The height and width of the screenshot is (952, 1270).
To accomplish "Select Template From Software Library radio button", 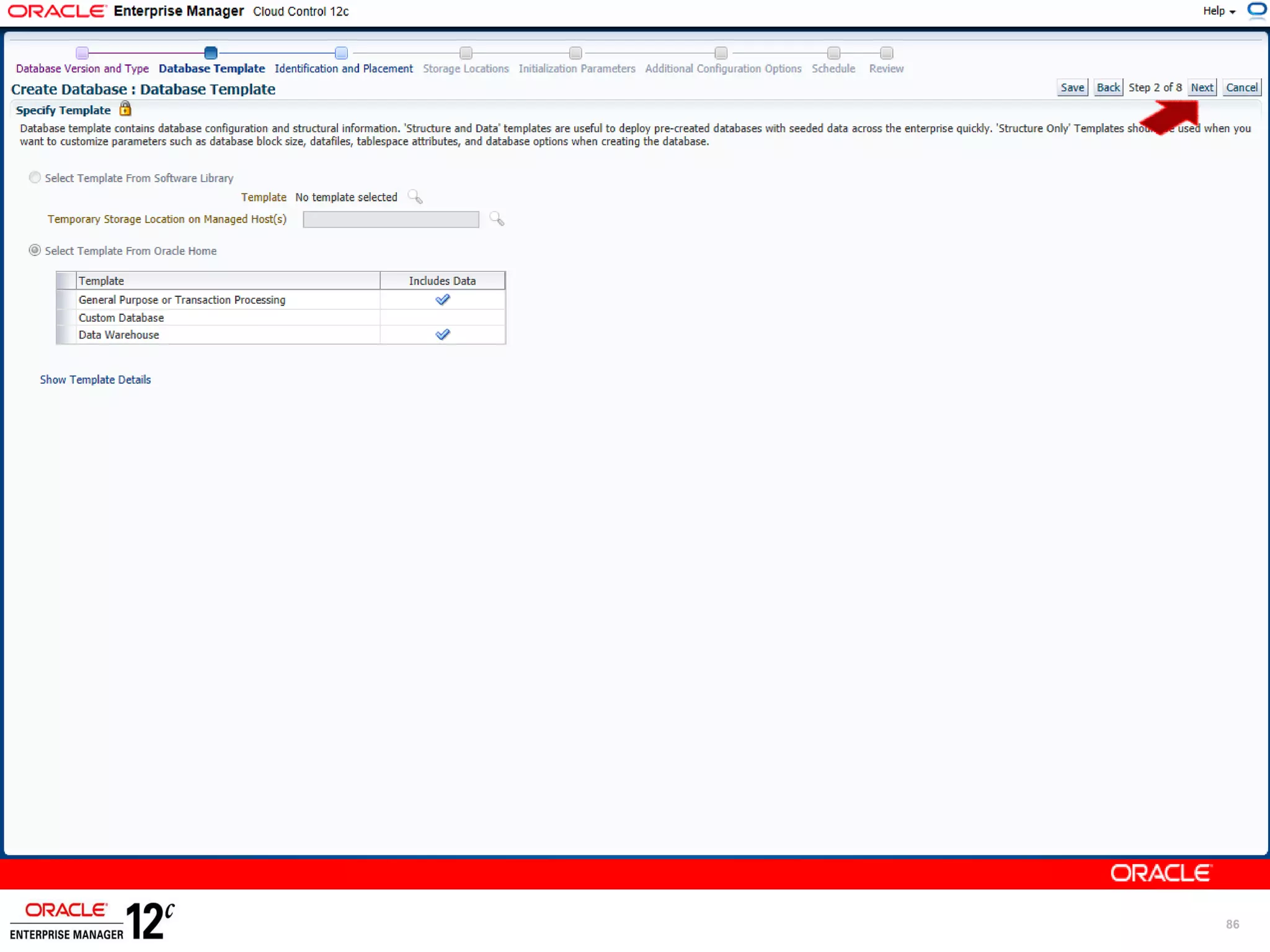I will (x=35, y=178).
